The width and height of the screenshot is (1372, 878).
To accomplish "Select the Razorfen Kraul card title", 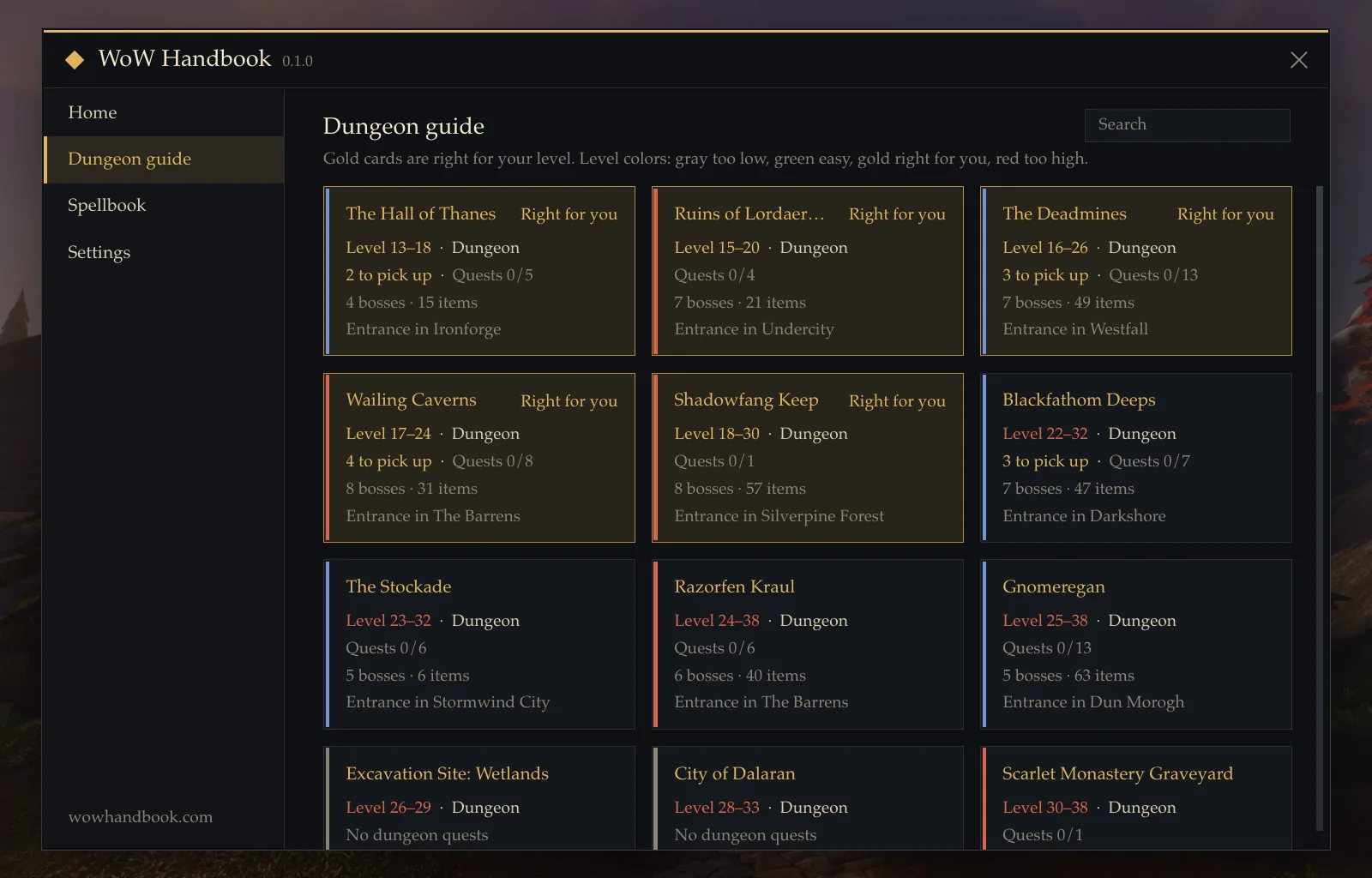I will point(734,586).
